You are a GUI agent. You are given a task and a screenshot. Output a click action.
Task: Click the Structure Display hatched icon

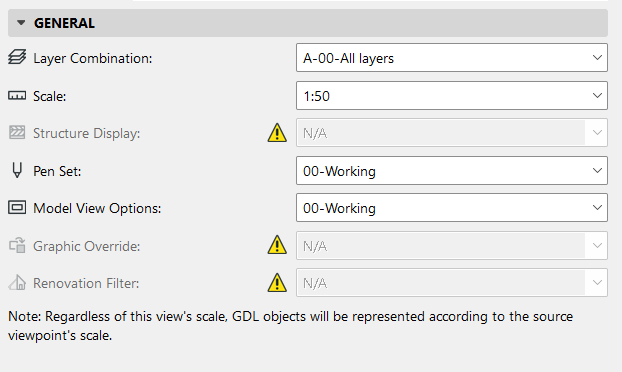(x=17, y=132)
